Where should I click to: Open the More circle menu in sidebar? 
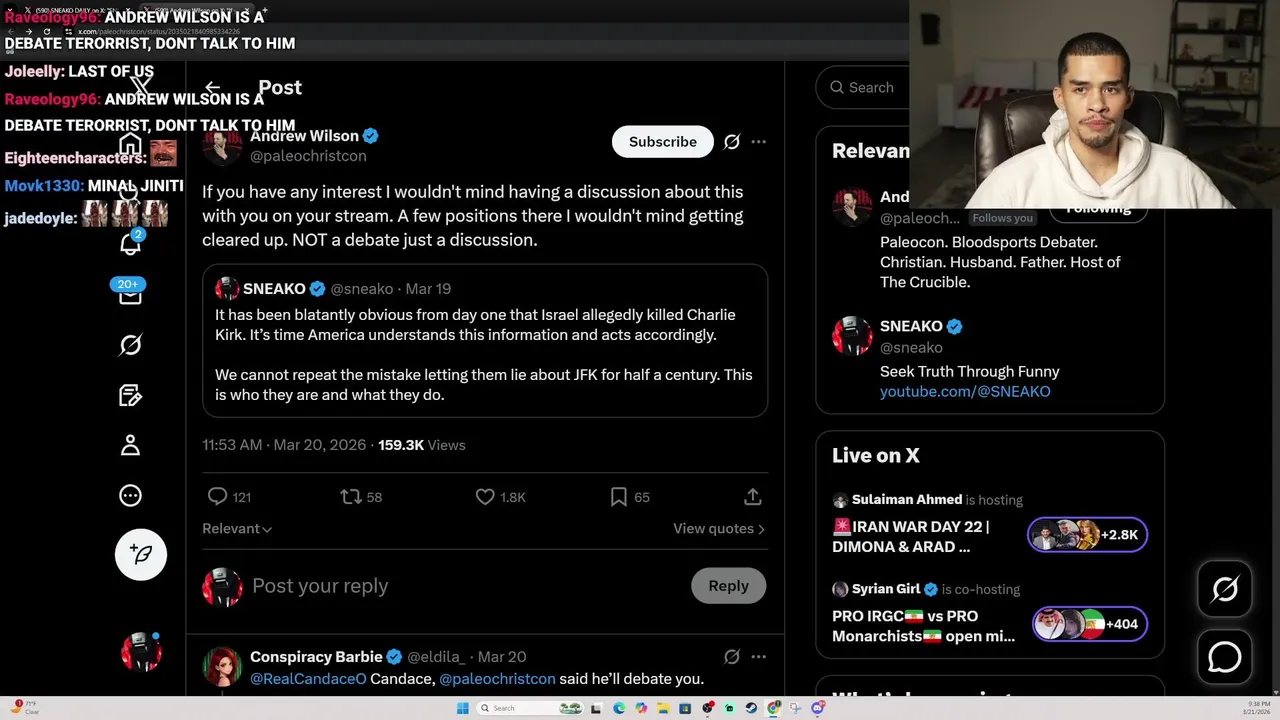(x=131, y=495)
